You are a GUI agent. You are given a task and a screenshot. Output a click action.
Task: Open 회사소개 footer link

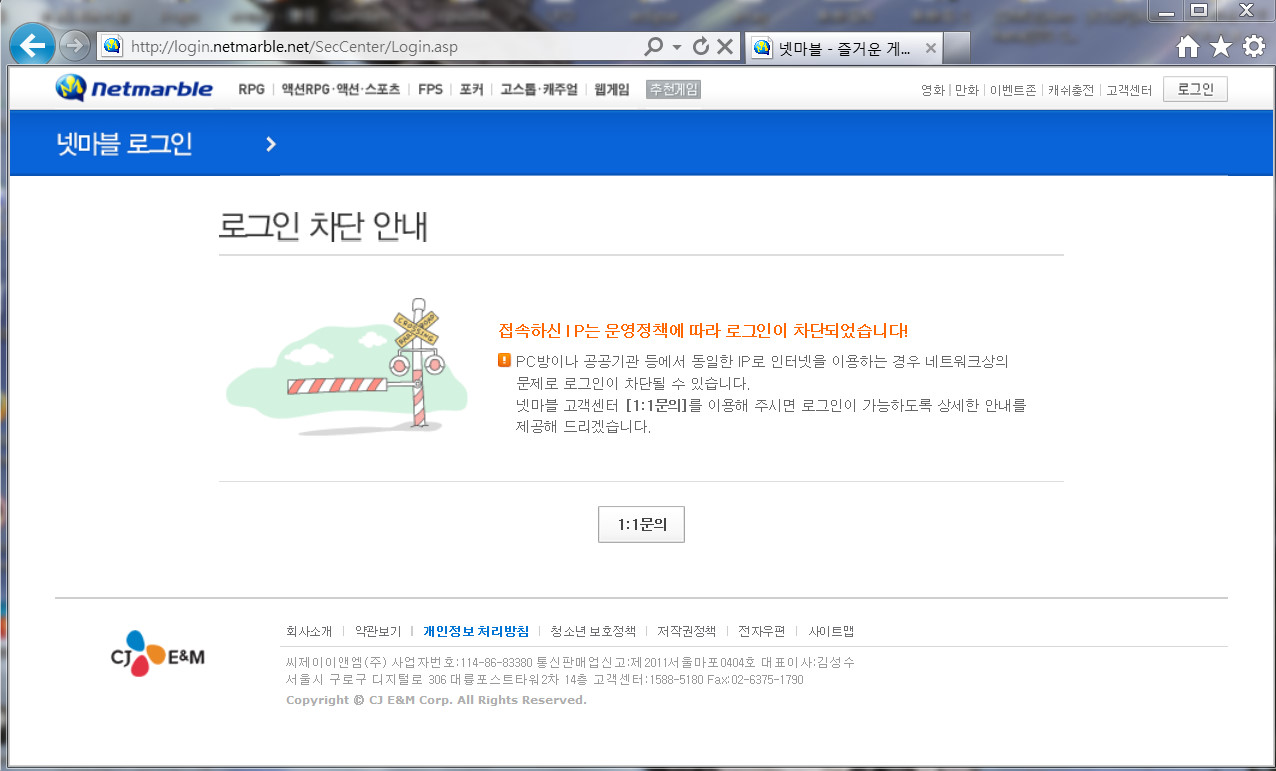[308, 631]
